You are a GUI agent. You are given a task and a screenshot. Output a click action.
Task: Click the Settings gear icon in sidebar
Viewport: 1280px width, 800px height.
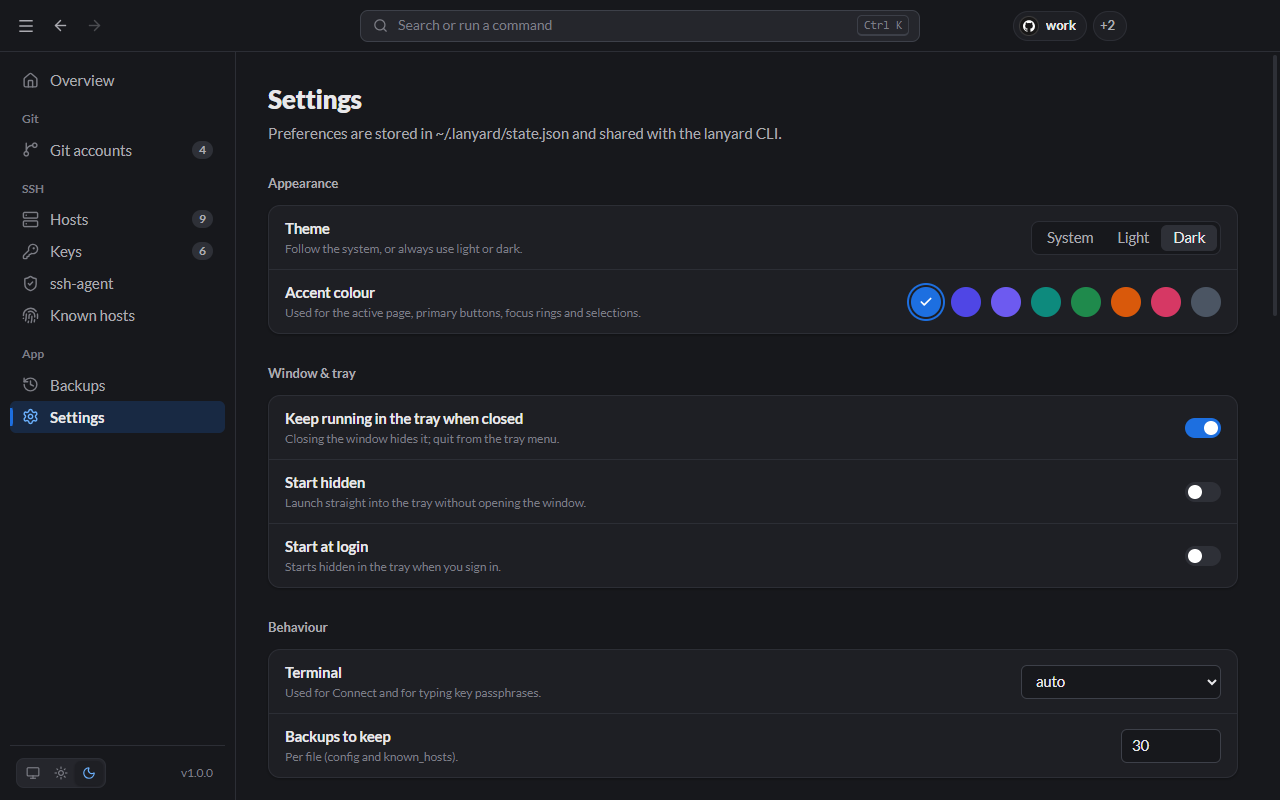(31, 418)
